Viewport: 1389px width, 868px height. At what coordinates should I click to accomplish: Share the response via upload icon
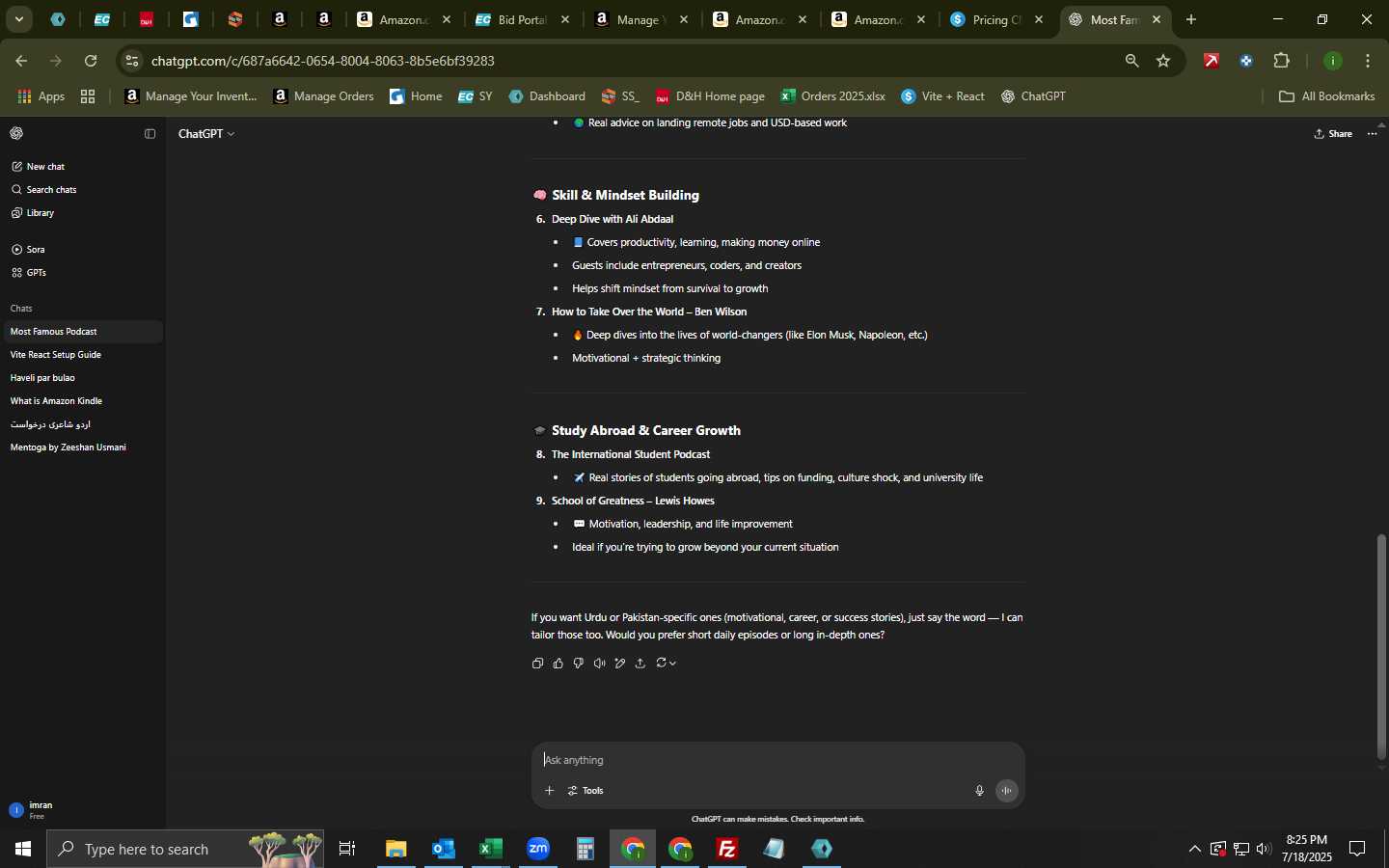point(640,664)
